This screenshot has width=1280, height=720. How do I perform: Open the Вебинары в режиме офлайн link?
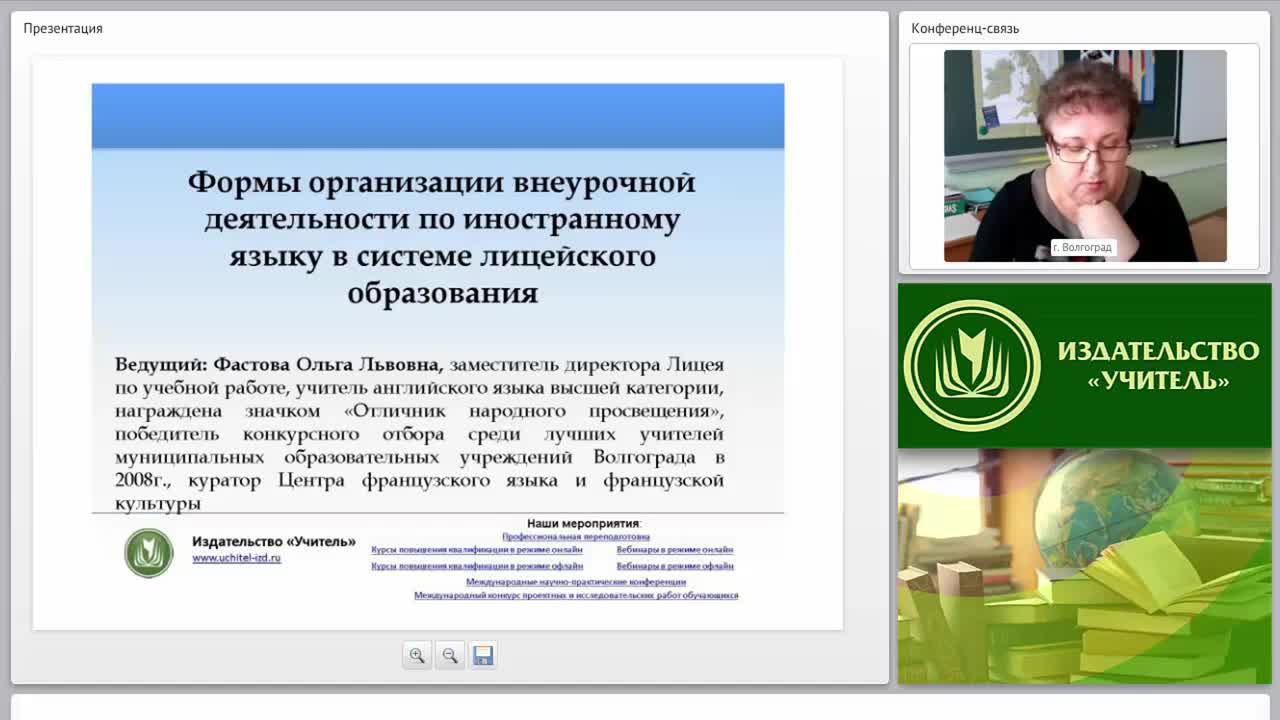pos(675,566)
